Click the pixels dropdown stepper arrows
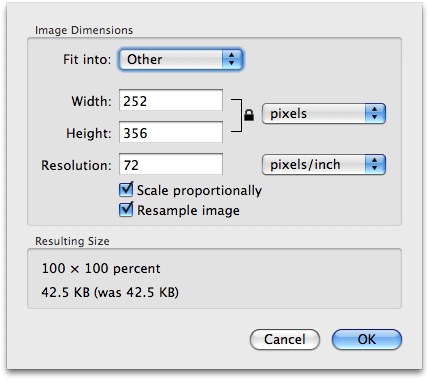This screenshot has width=429, height=380. [375, 114]
